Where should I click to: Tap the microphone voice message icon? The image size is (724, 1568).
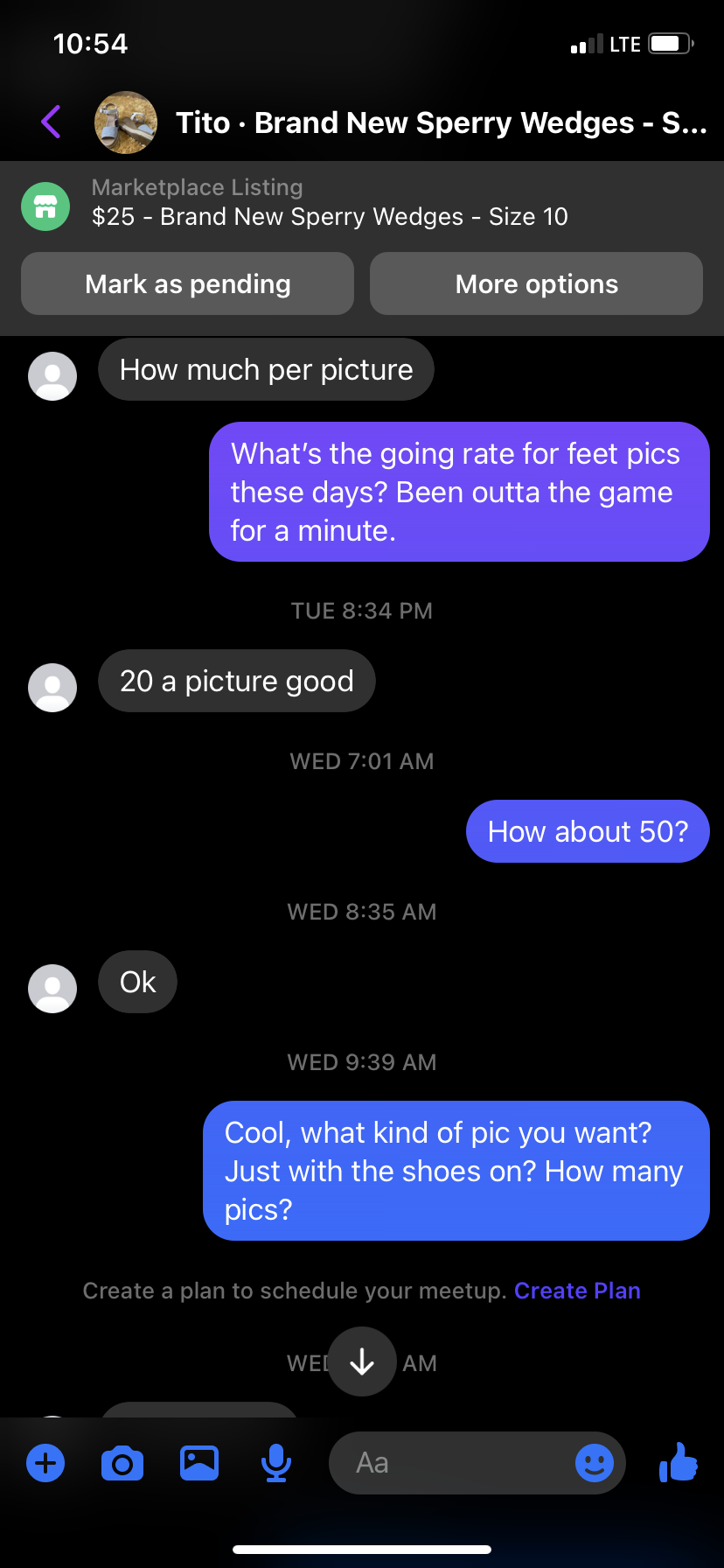coord(276,1463)
